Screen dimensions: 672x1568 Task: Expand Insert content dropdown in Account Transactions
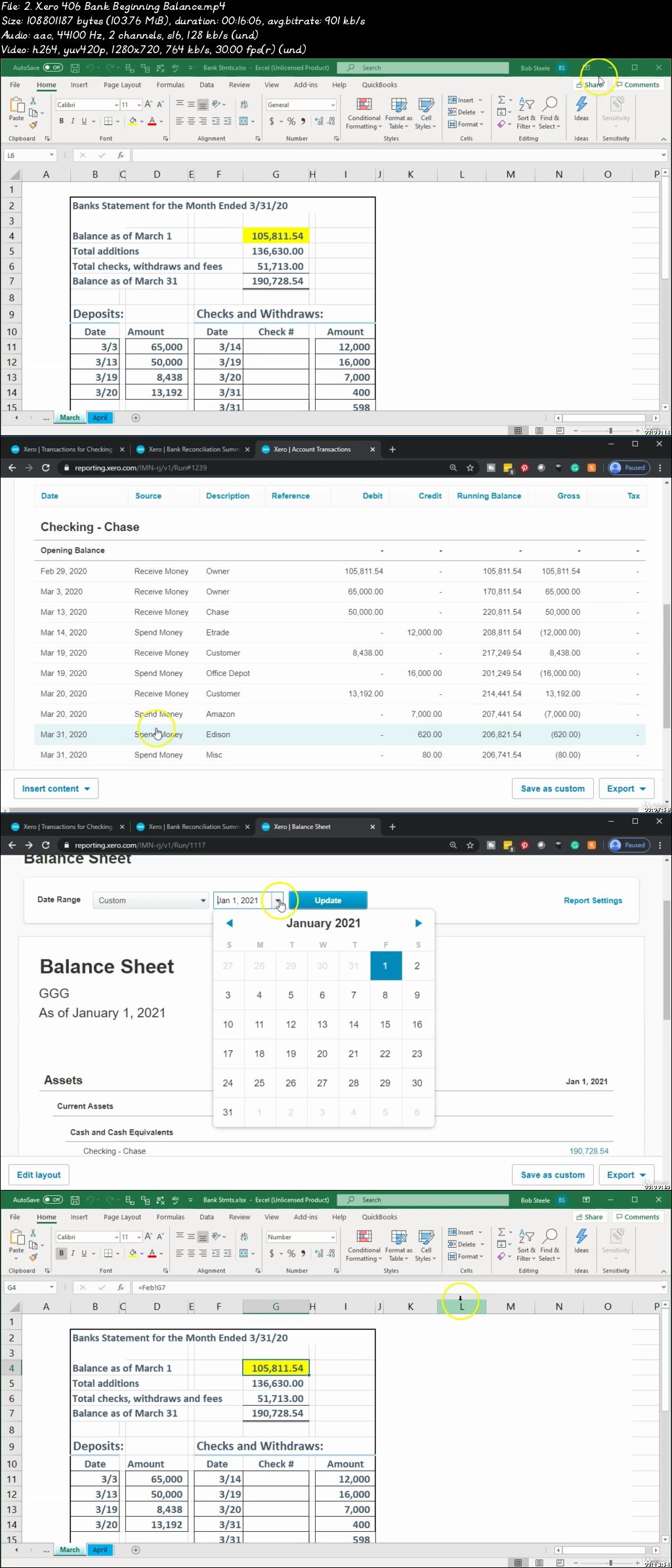click(x=56, y=788)
